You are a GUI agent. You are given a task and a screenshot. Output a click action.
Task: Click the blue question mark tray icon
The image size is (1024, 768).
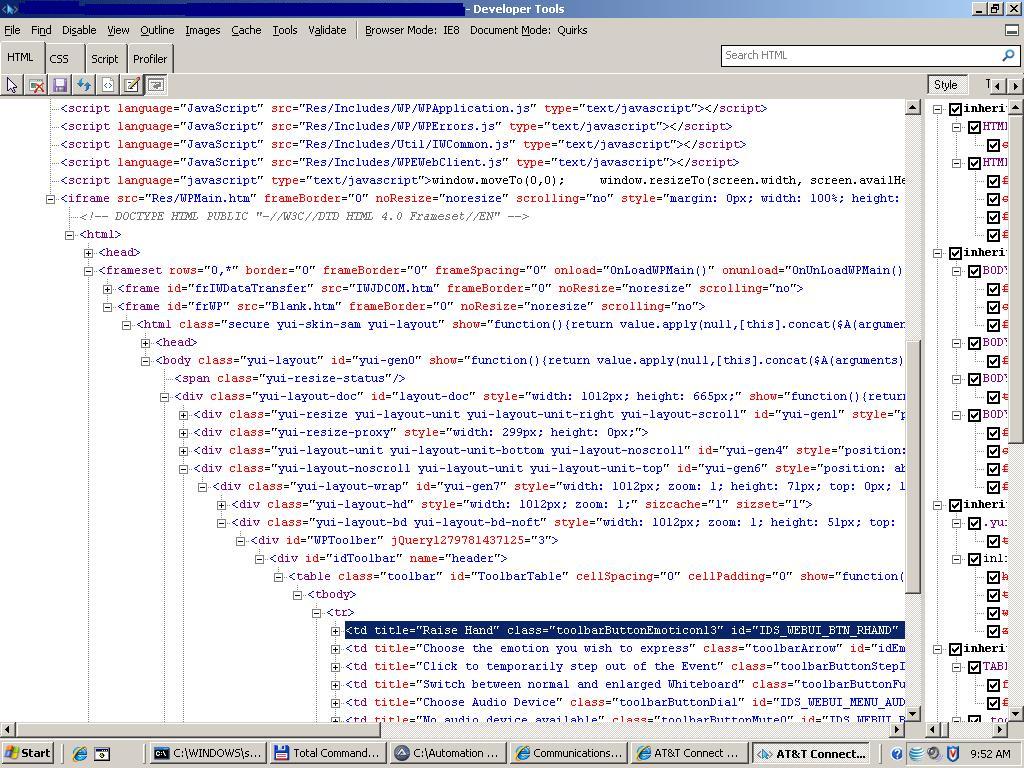click(x=897, y=753)
